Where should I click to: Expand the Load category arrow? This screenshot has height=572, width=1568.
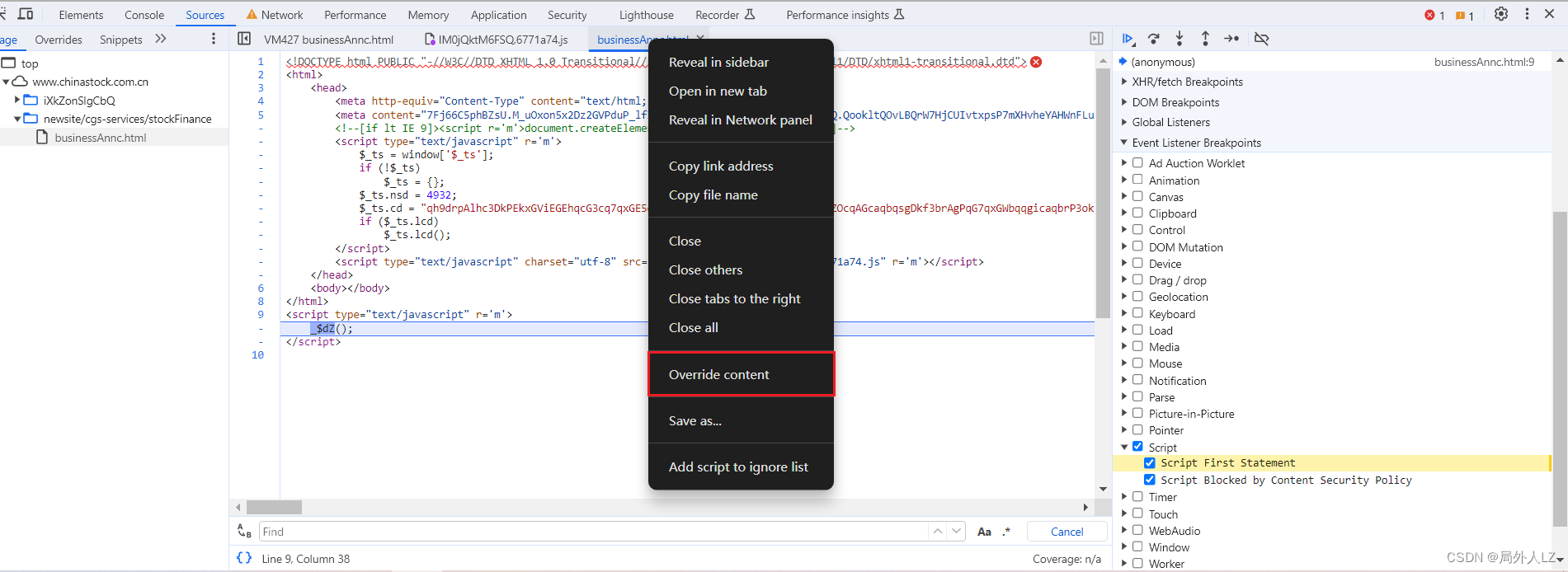point(1124,330)
